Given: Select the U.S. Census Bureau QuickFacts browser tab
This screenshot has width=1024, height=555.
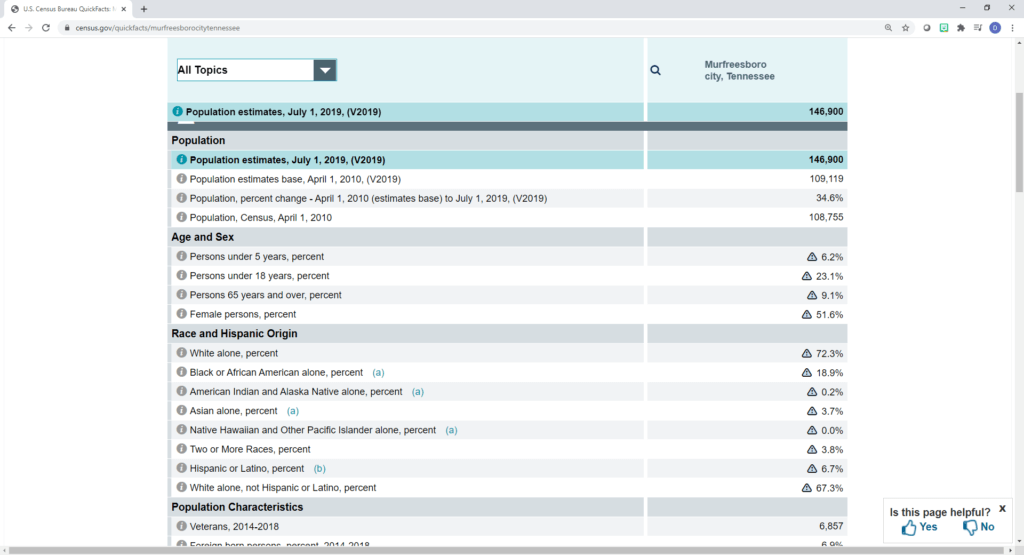Looking at the screenshot, I should click(68, 9).
